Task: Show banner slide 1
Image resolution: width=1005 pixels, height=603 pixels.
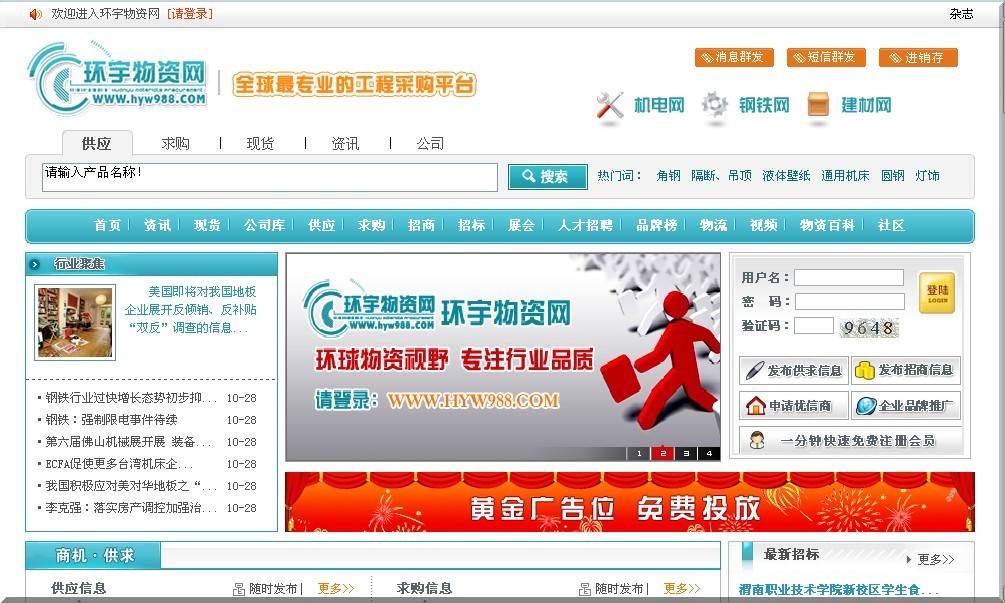Action: tap(639, 453)
